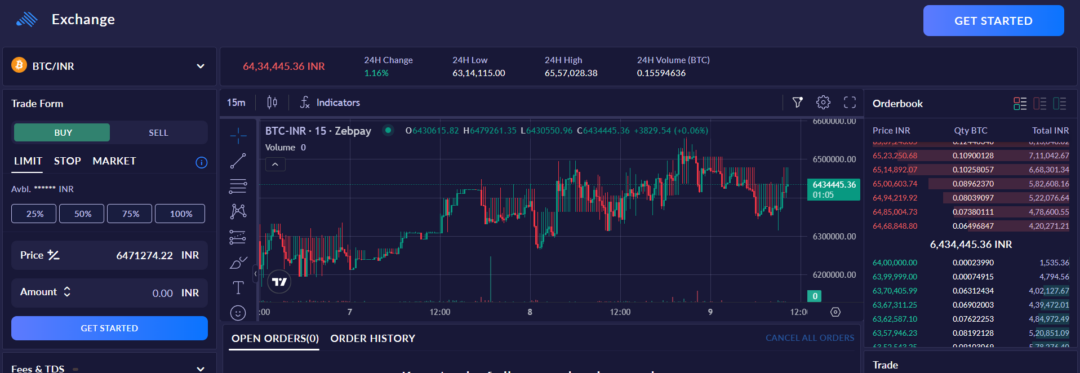This screenshot has width=1080, height=373.
Task: Select the brush drawing tool
Action: 238,262
